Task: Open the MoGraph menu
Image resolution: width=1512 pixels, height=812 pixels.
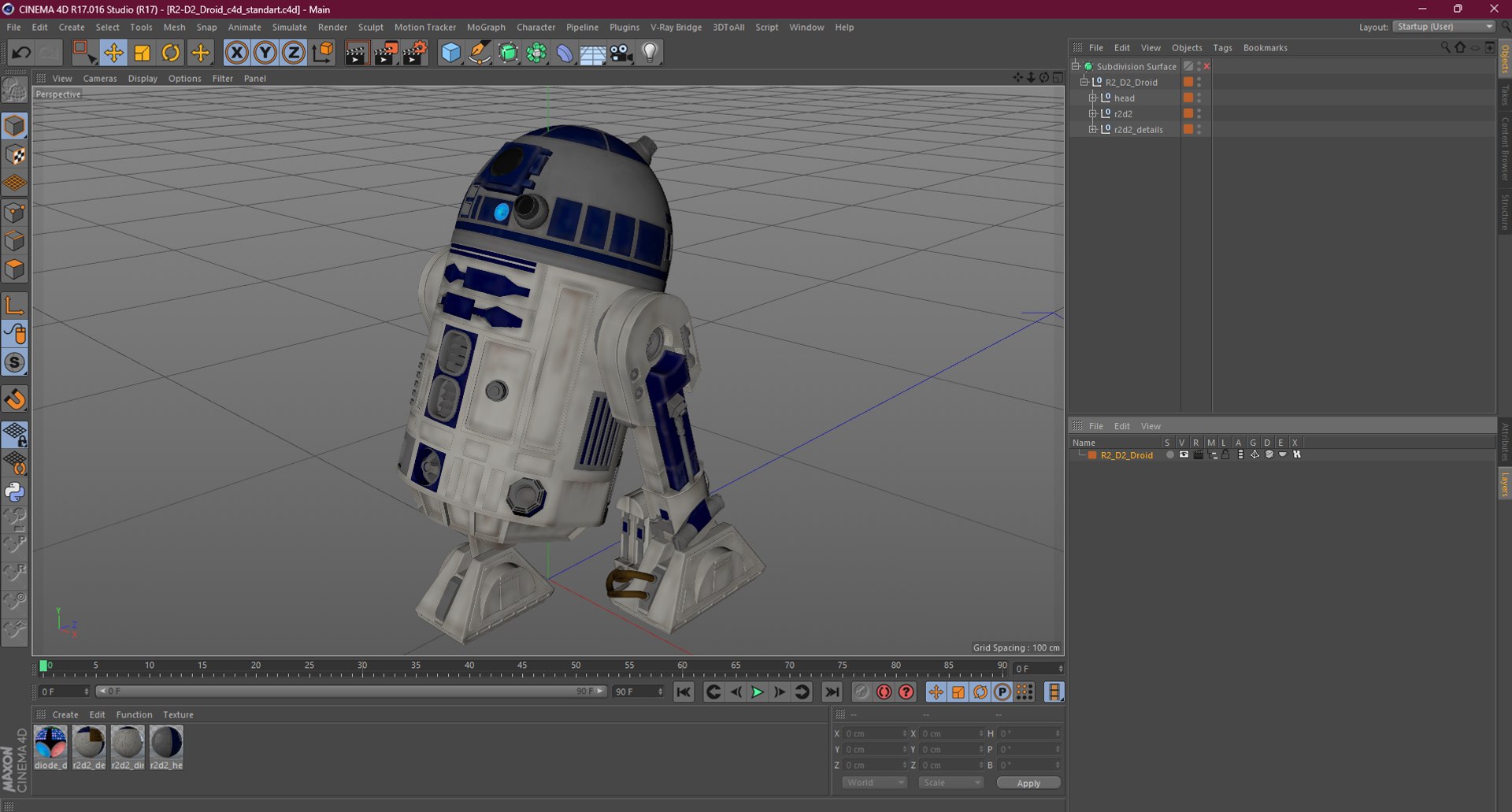Action: 486,27
